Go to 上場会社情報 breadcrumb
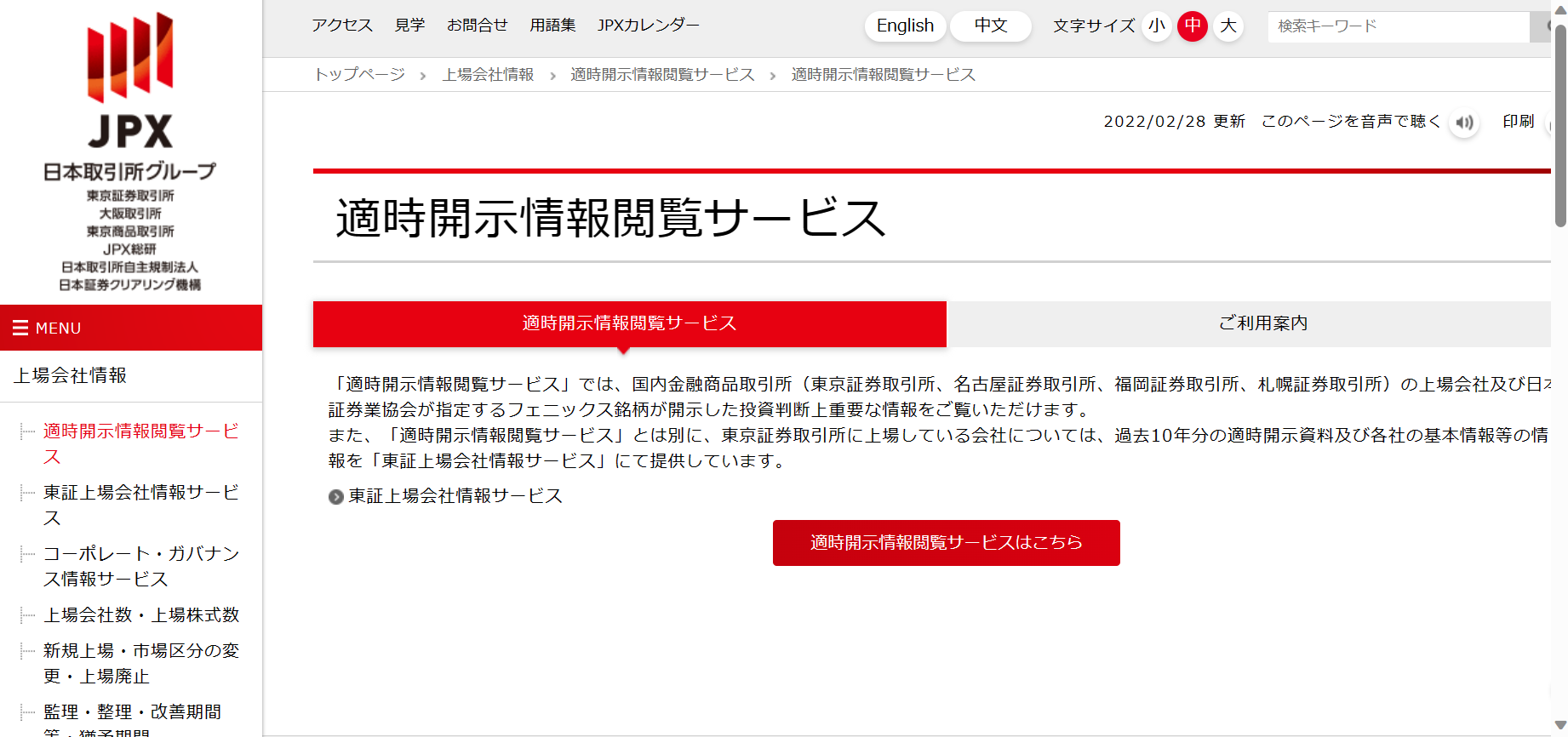Image resolution: width=1568 pixels, height=737 pixels. click(488, 75)
